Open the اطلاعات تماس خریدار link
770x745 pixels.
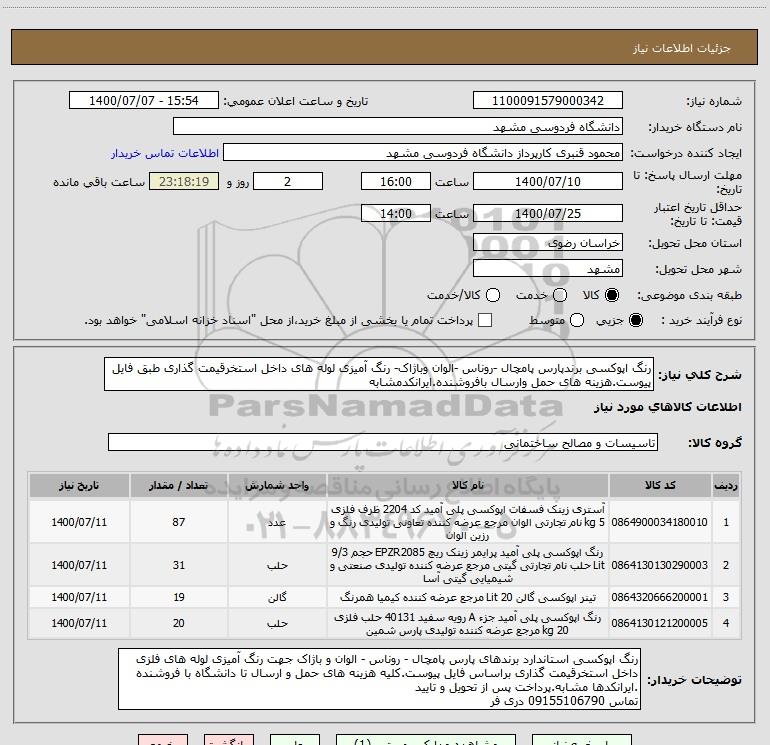[x=165, y=153]
